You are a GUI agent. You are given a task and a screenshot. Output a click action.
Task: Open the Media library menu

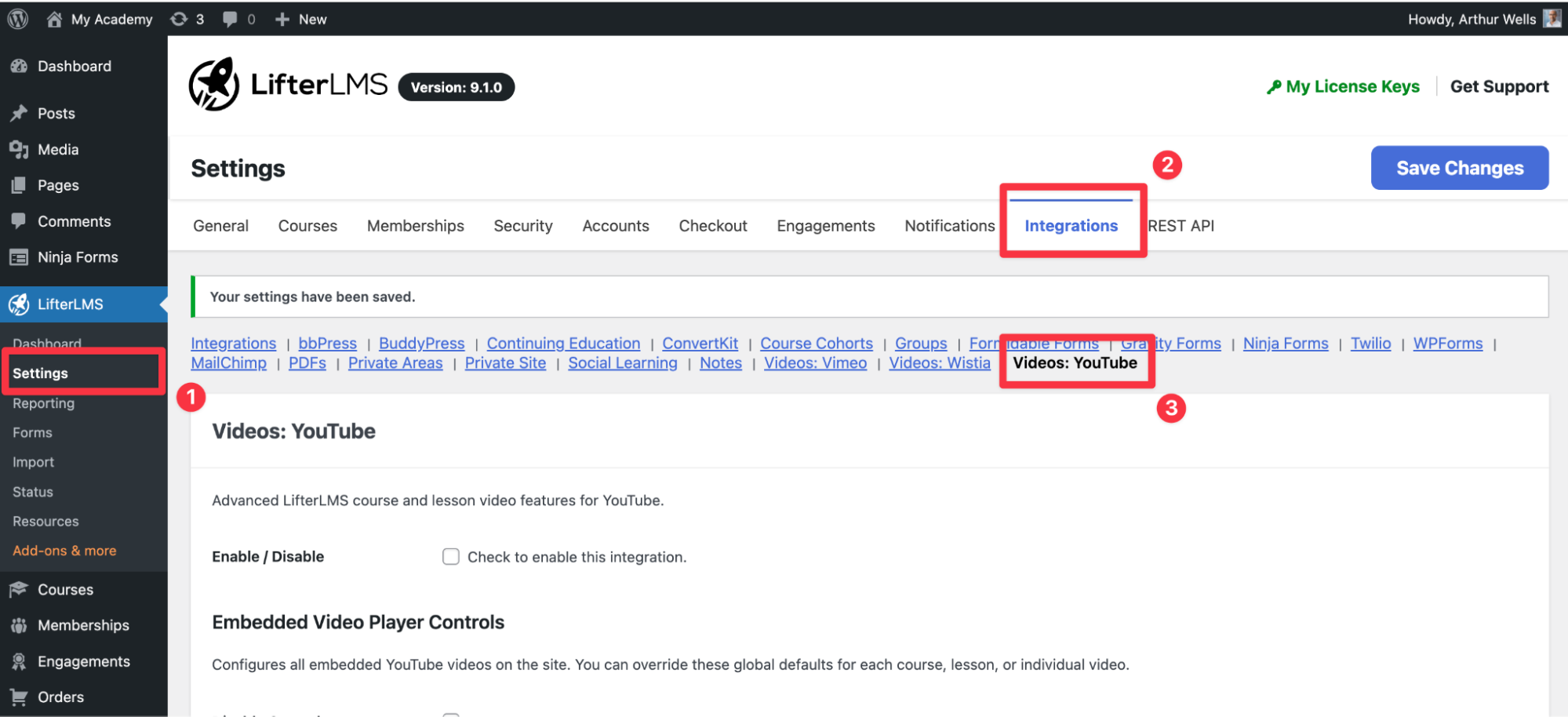click(57, 150)
